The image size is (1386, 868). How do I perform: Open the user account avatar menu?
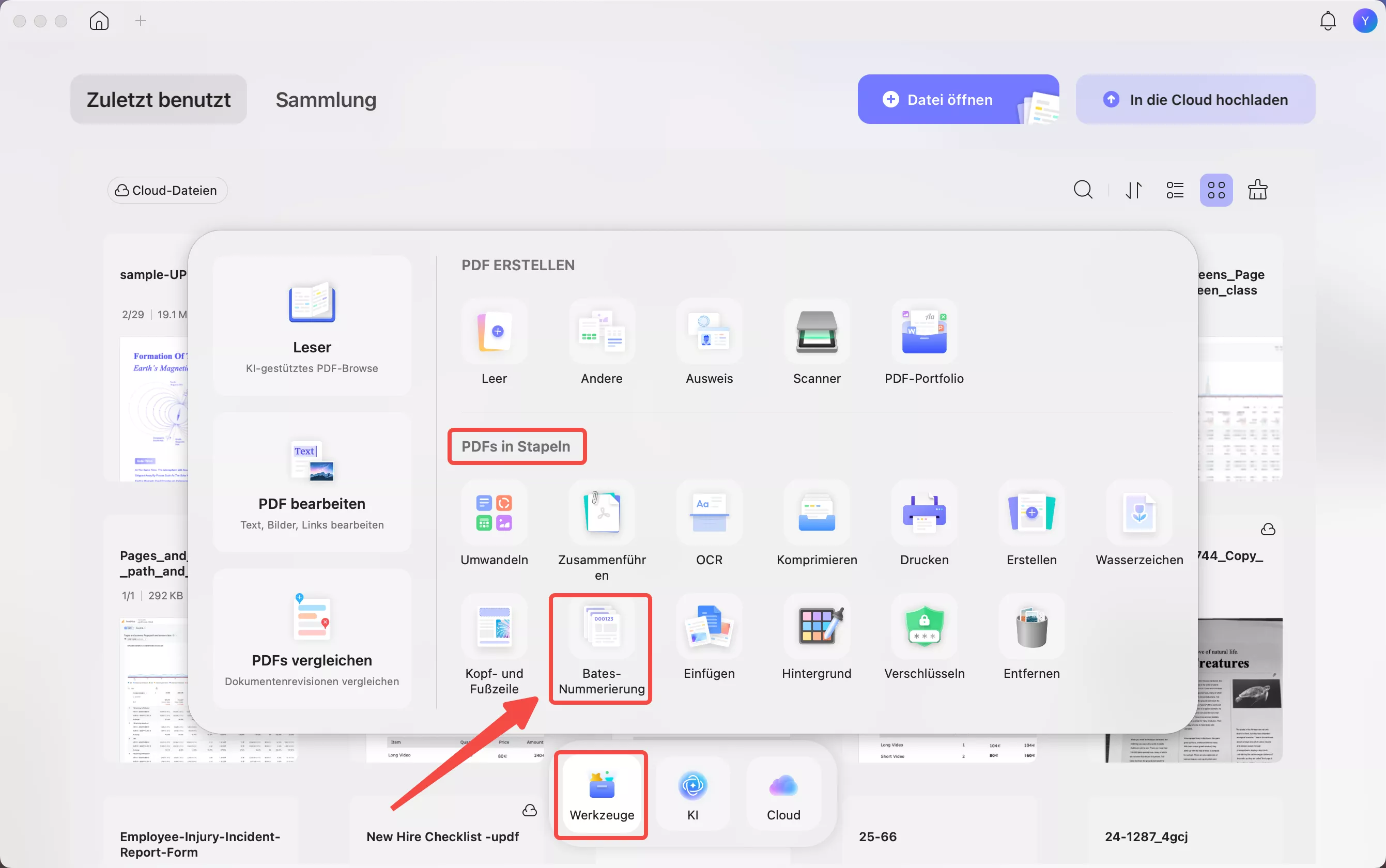[x=1364, y=21]
